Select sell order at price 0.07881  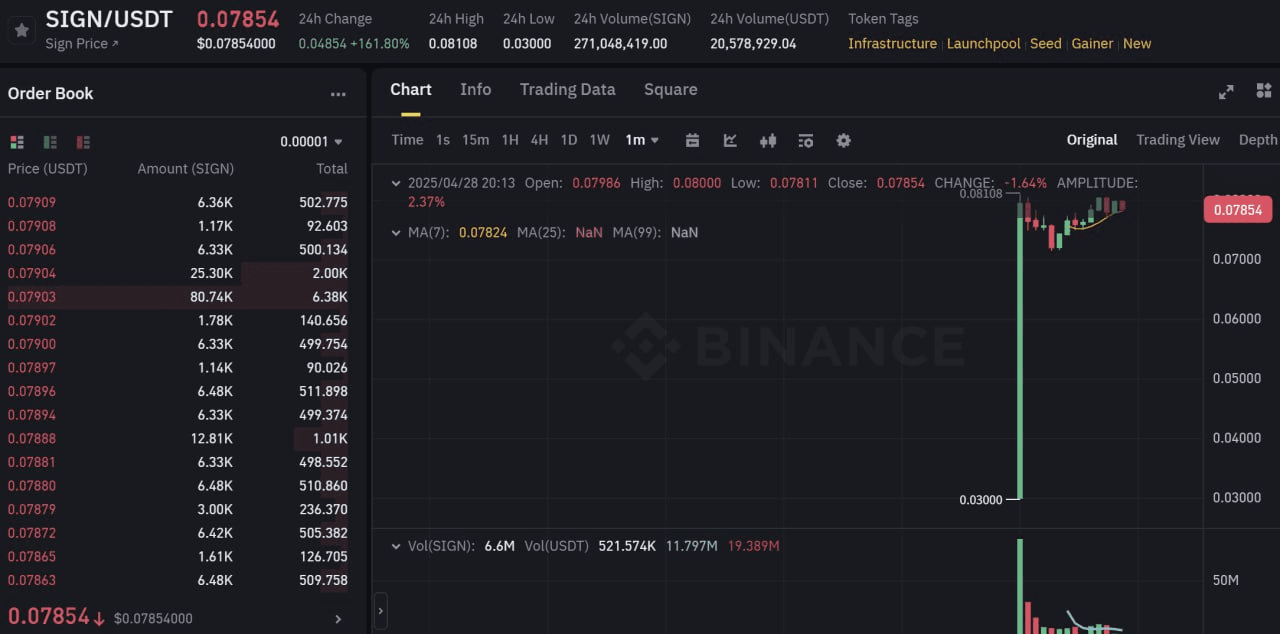(178, 462)
